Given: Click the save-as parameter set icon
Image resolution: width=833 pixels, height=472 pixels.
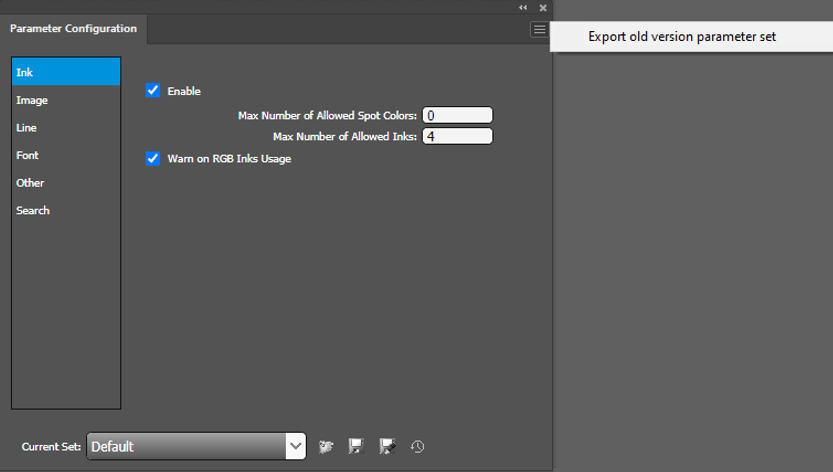Looking at the screenshot, I should (387, 446).
